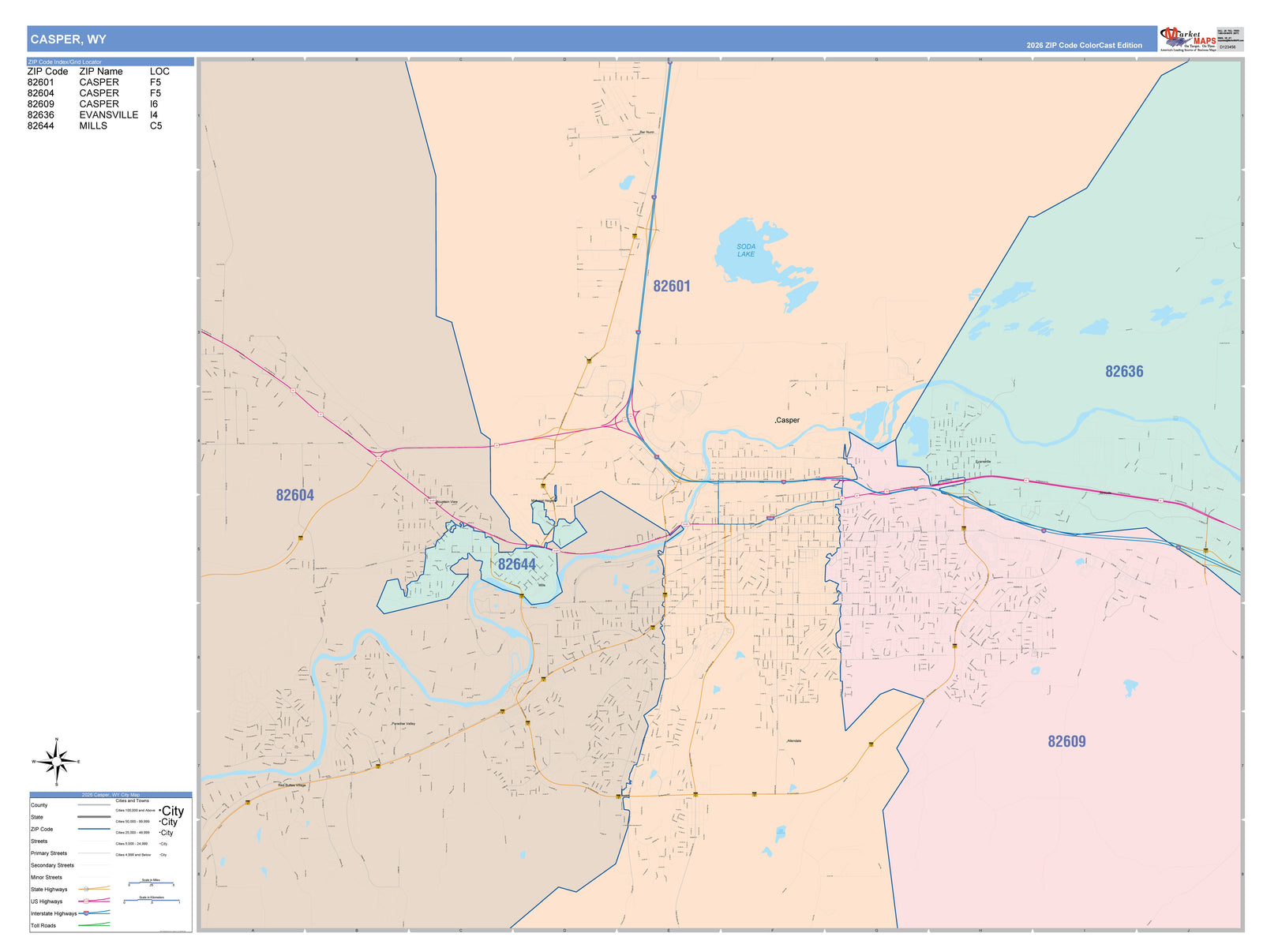Image resolution: width=1263 pixels, height=952 pixels.
Task: Click the pink 82609 ZIP area label
Action: click(1066, 741)
